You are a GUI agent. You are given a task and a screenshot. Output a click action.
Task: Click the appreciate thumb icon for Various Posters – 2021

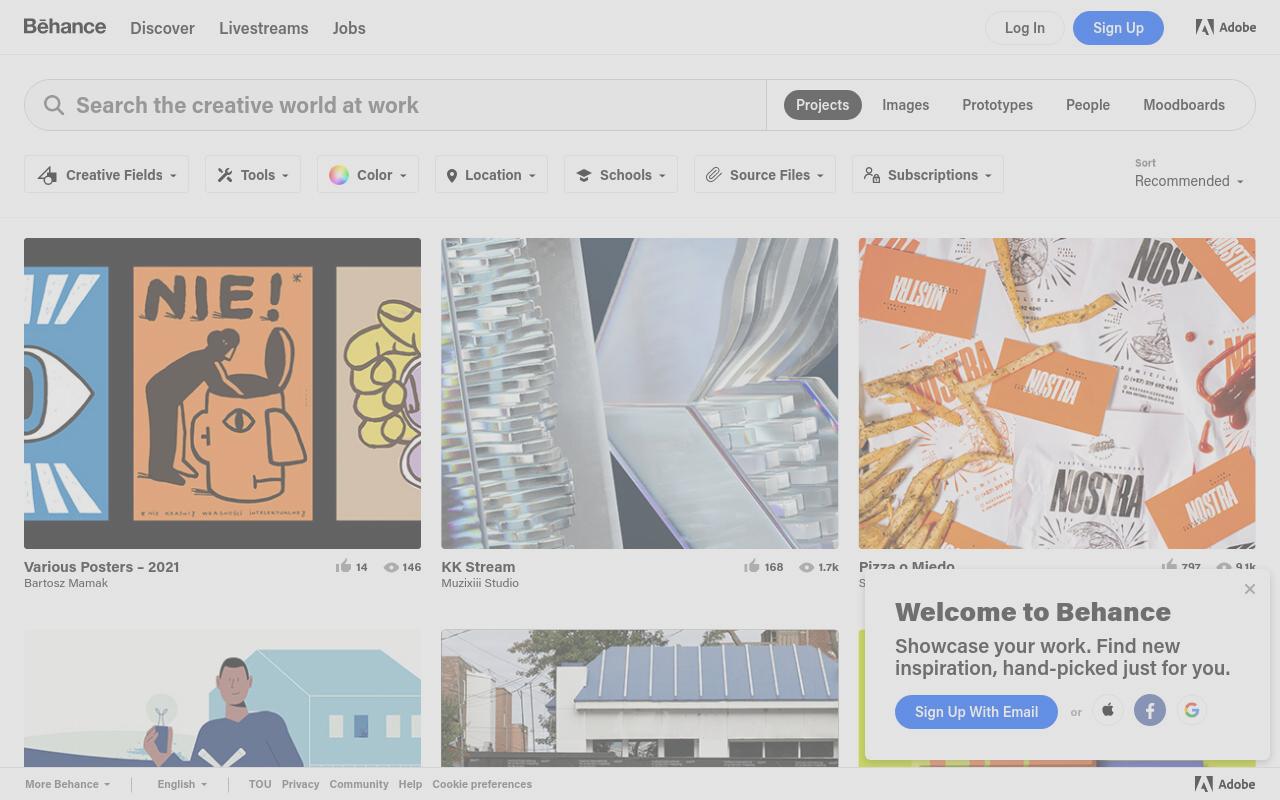343,566
